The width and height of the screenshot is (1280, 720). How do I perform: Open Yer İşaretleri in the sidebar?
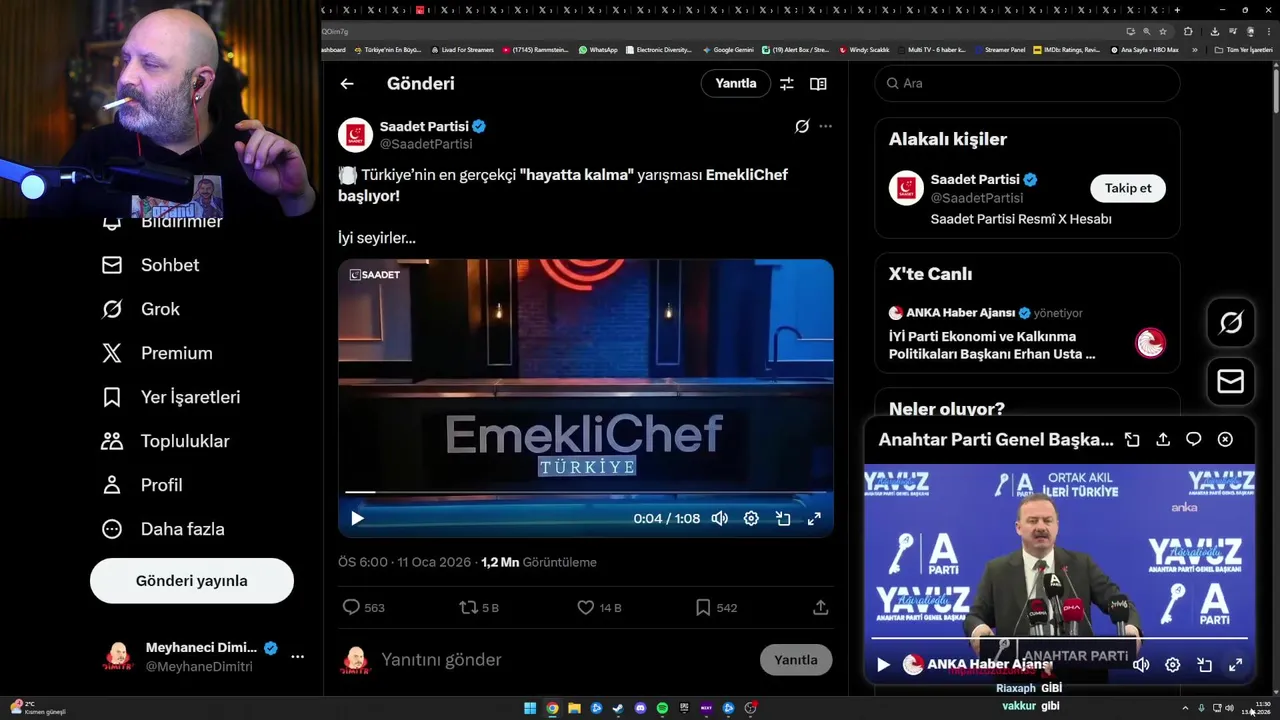click(171, 397)
